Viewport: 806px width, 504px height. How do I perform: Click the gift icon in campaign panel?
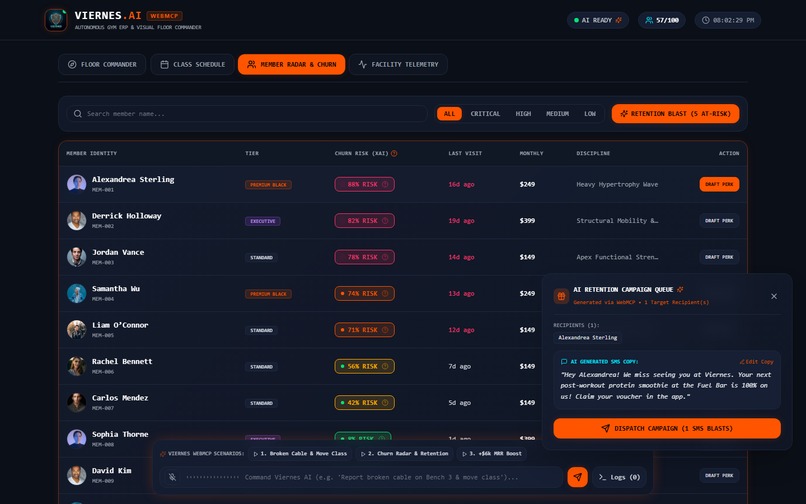point(561,296)
